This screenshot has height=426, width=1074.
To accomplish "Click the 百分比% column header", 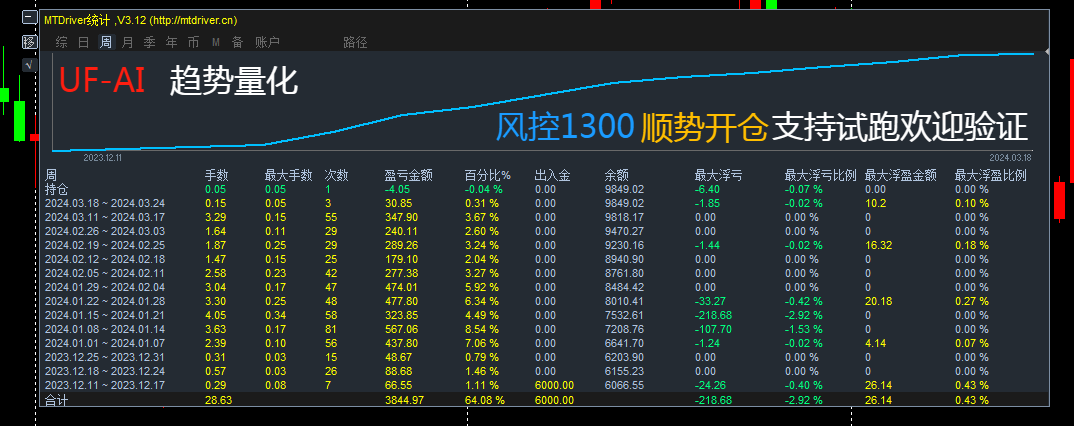I will [488, 175].
